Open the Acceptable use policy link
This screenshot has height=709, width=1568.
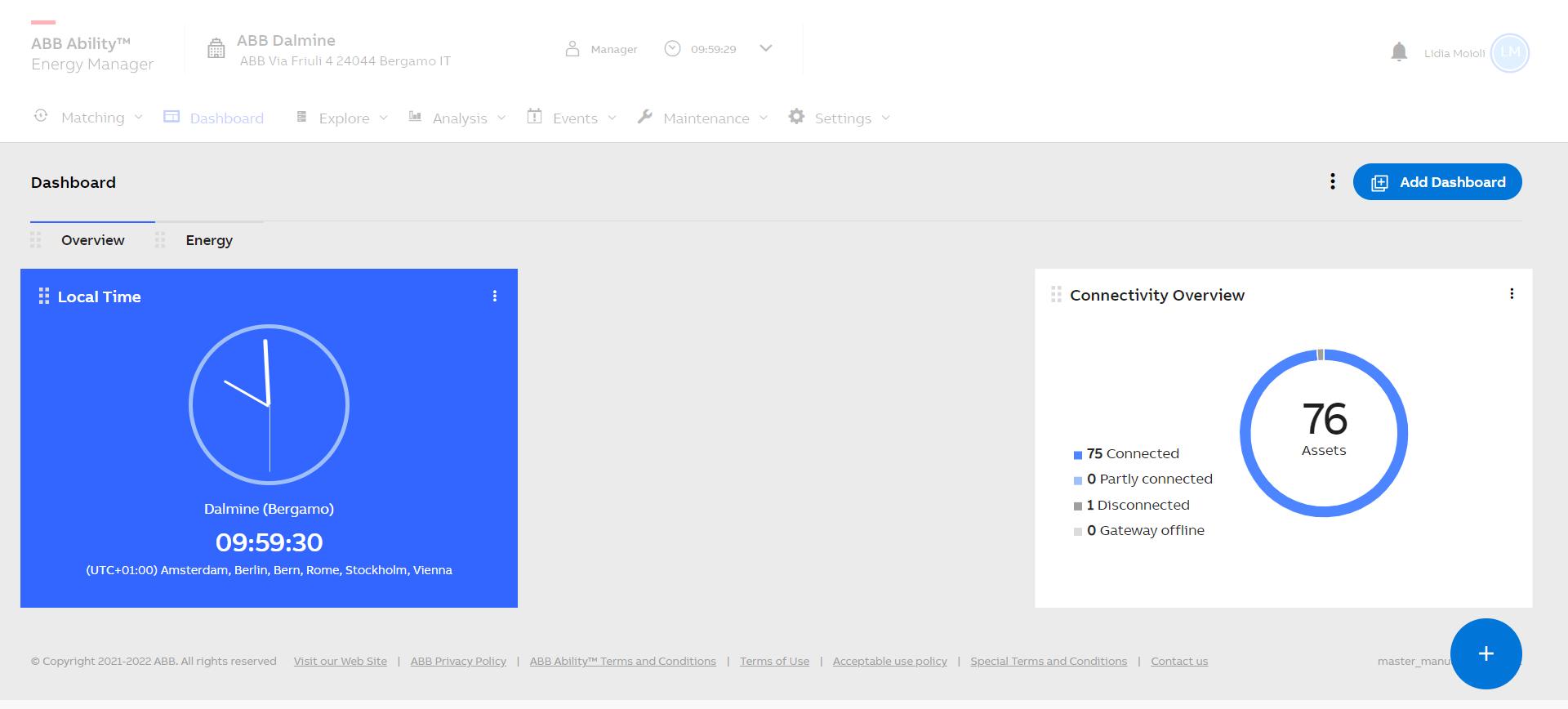point(890,661)
